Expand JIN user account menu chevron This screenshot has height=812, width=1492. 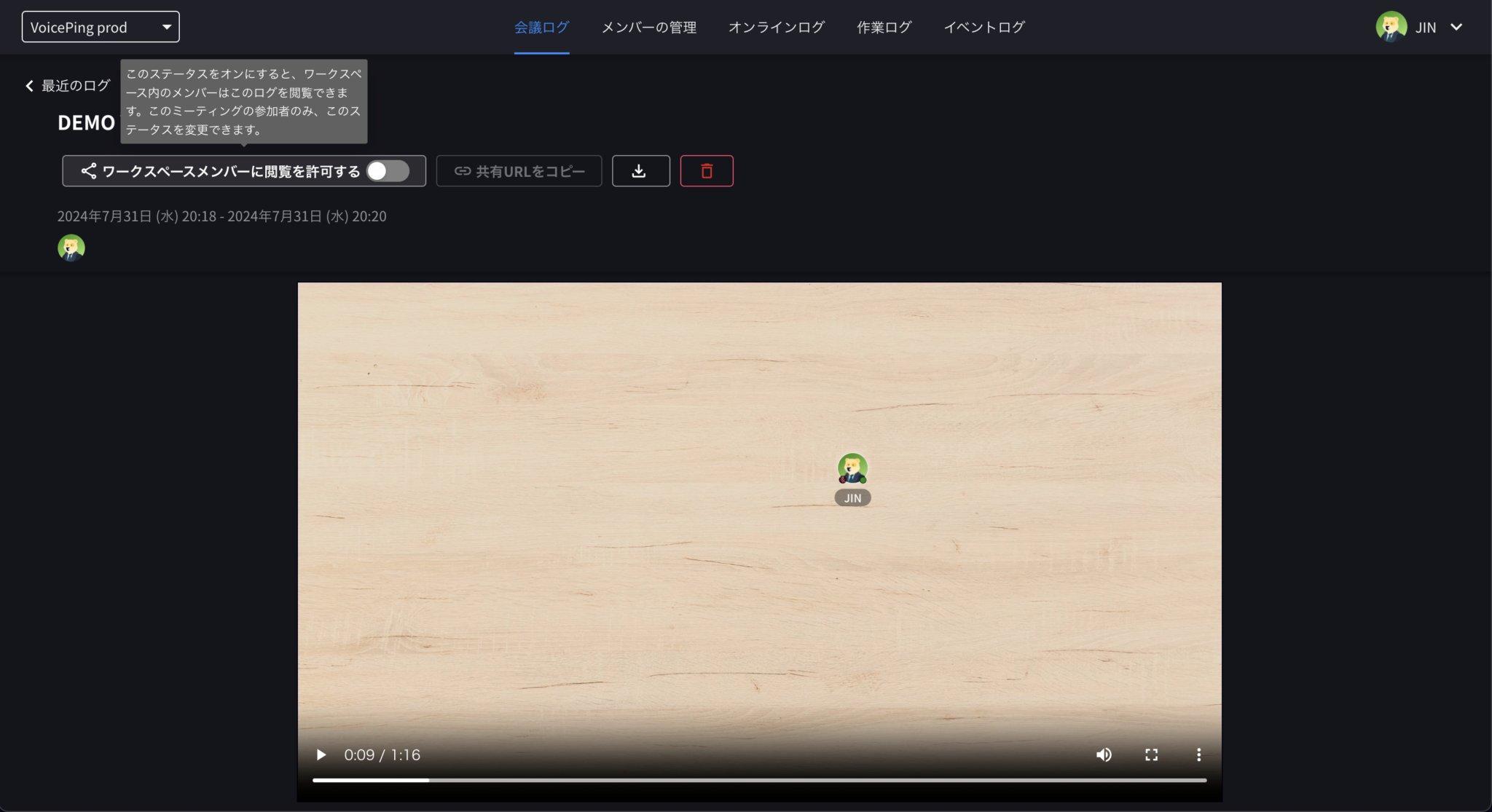1456,27
